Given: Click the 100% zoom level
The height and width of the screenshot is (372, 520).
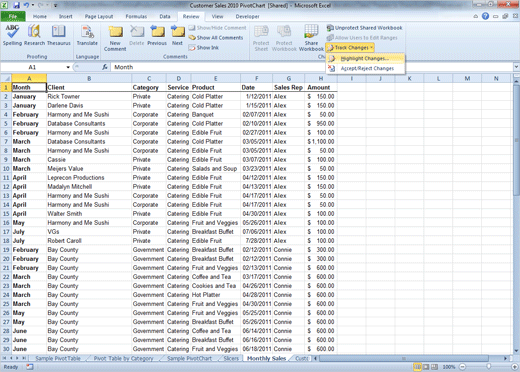Looking at the screenshot, I should (449, 367).
